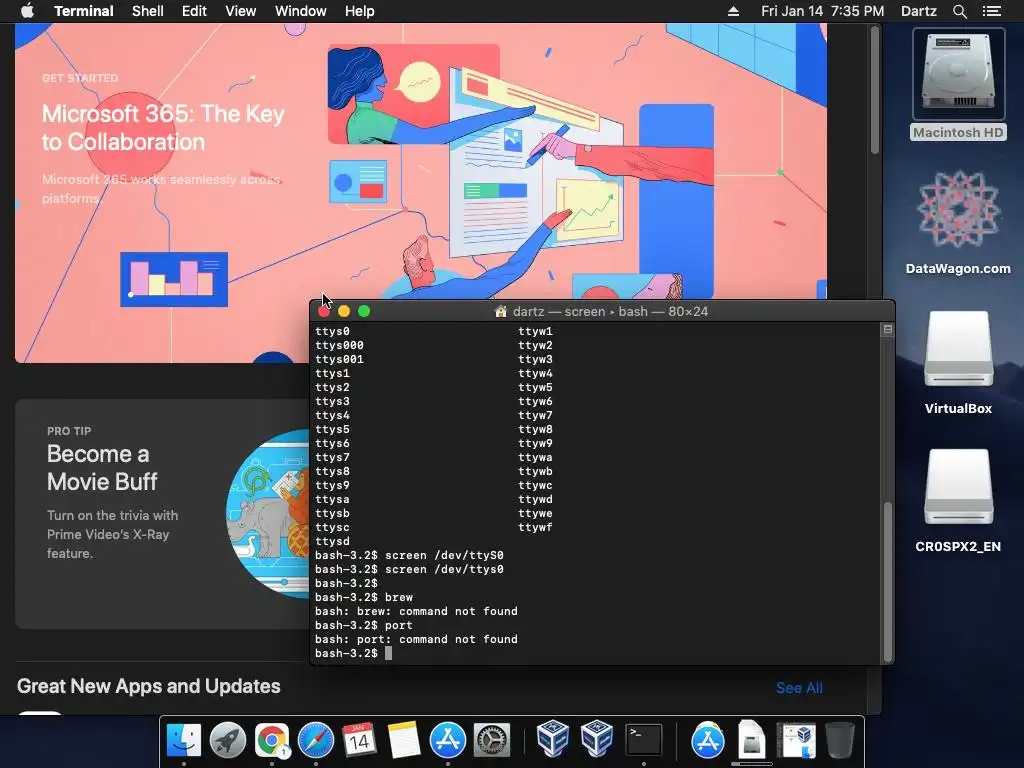Open the View menu
This screenshot has height=768, width=1024.
point(240,11)
